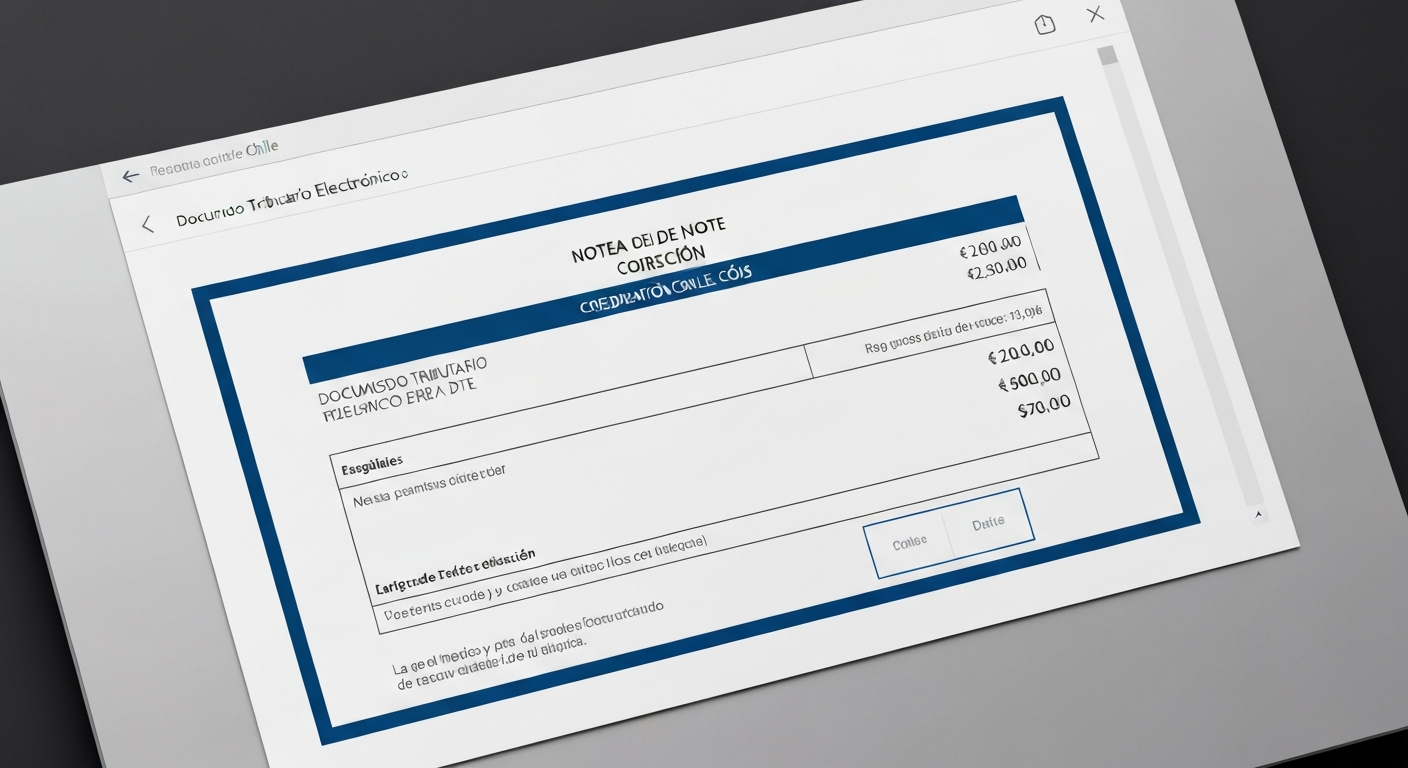
Task: Click the Documento Tributario Electrónico title
Action: [292, 199]
